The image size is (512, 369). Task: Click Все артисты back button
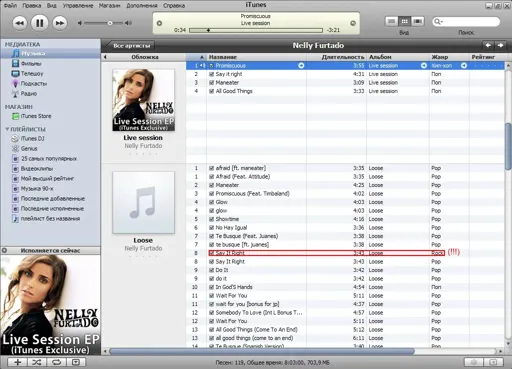point(130,45)
